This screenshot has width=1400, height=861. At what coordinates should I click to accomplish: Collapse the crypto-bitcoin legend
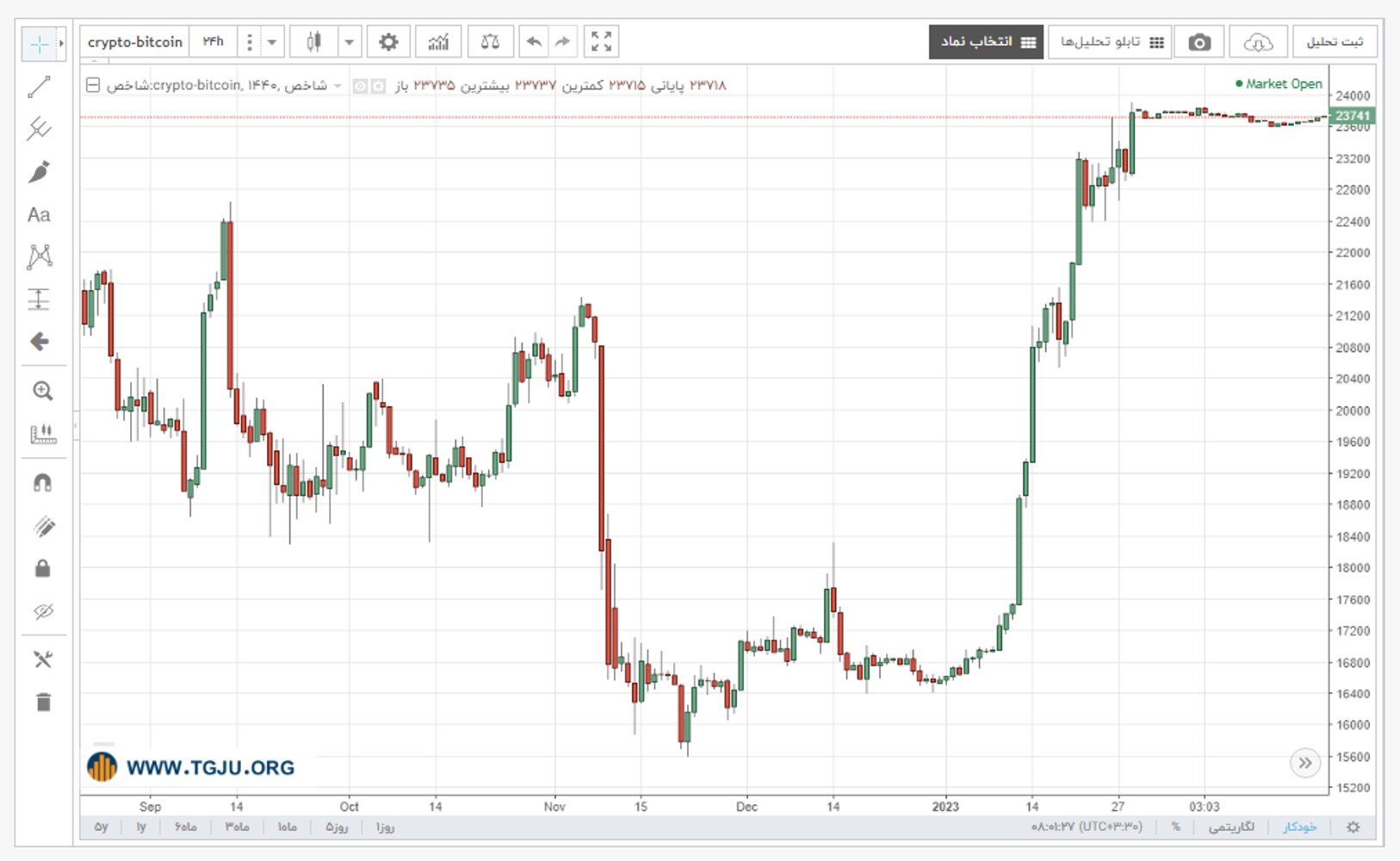pyautogui.click(x=93, y=85)
